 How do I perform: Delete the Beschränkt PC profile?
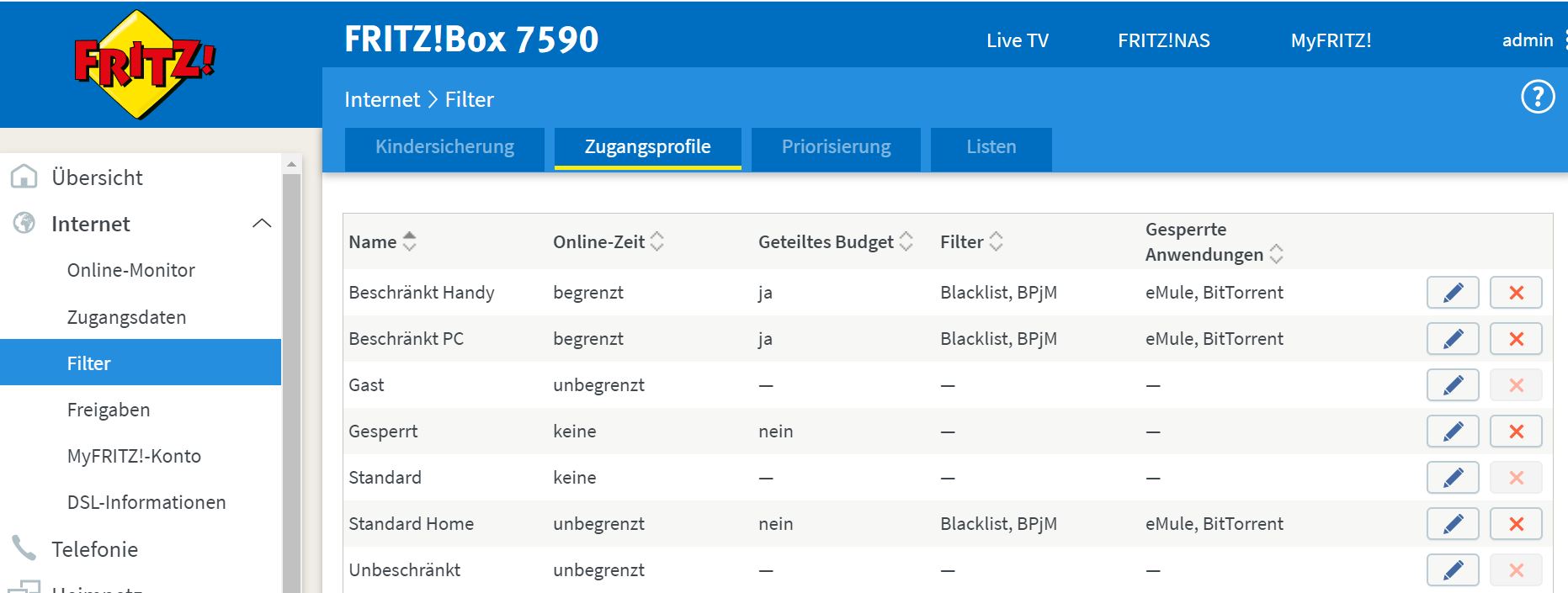point(1516,339)
